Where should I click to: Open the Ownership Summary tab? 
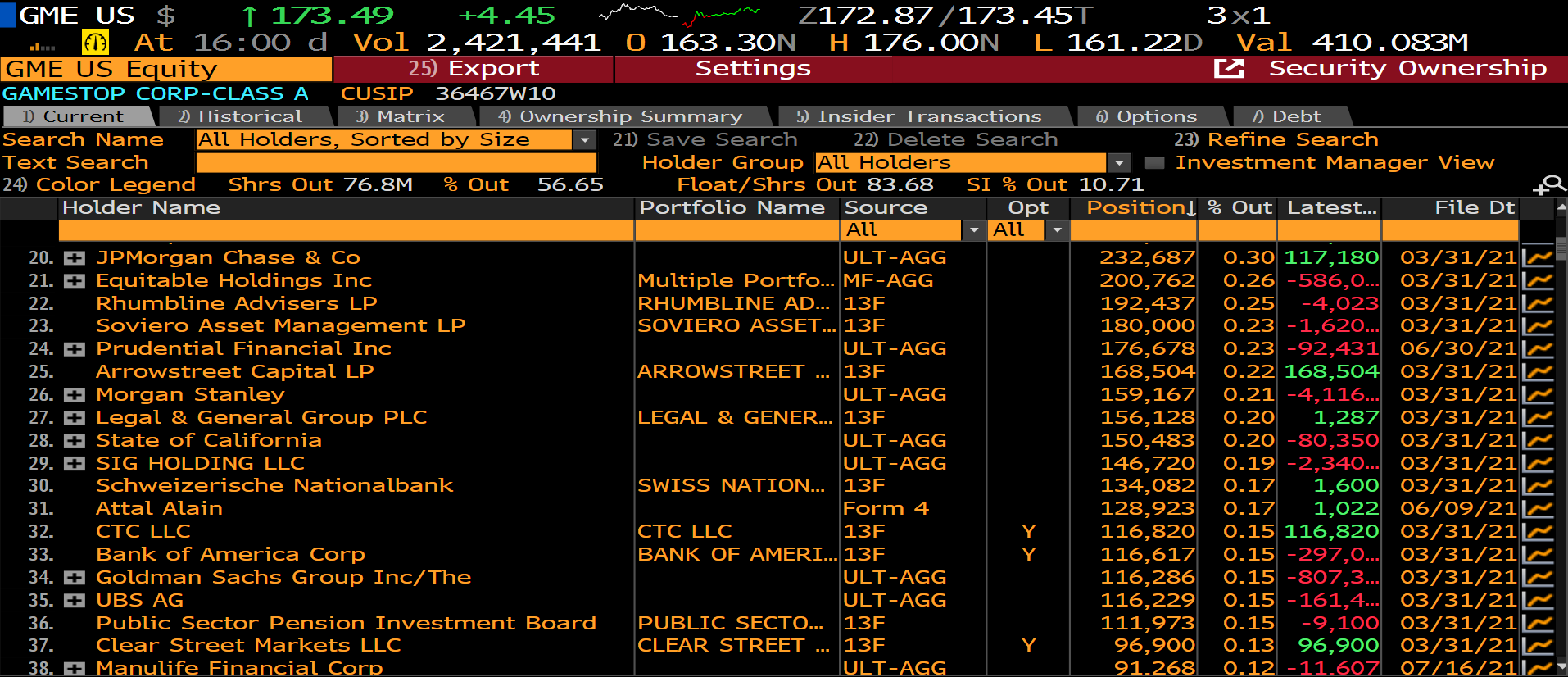coord(620,116)
